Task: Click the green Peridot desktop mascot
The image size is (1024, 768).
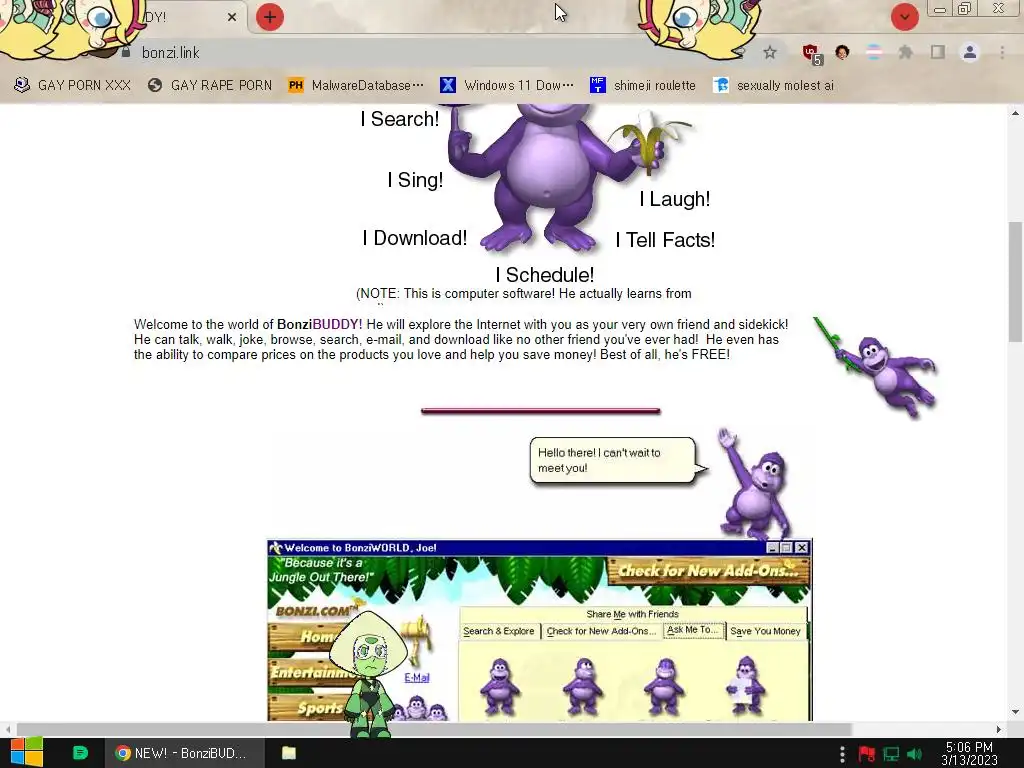Action: 368,673
